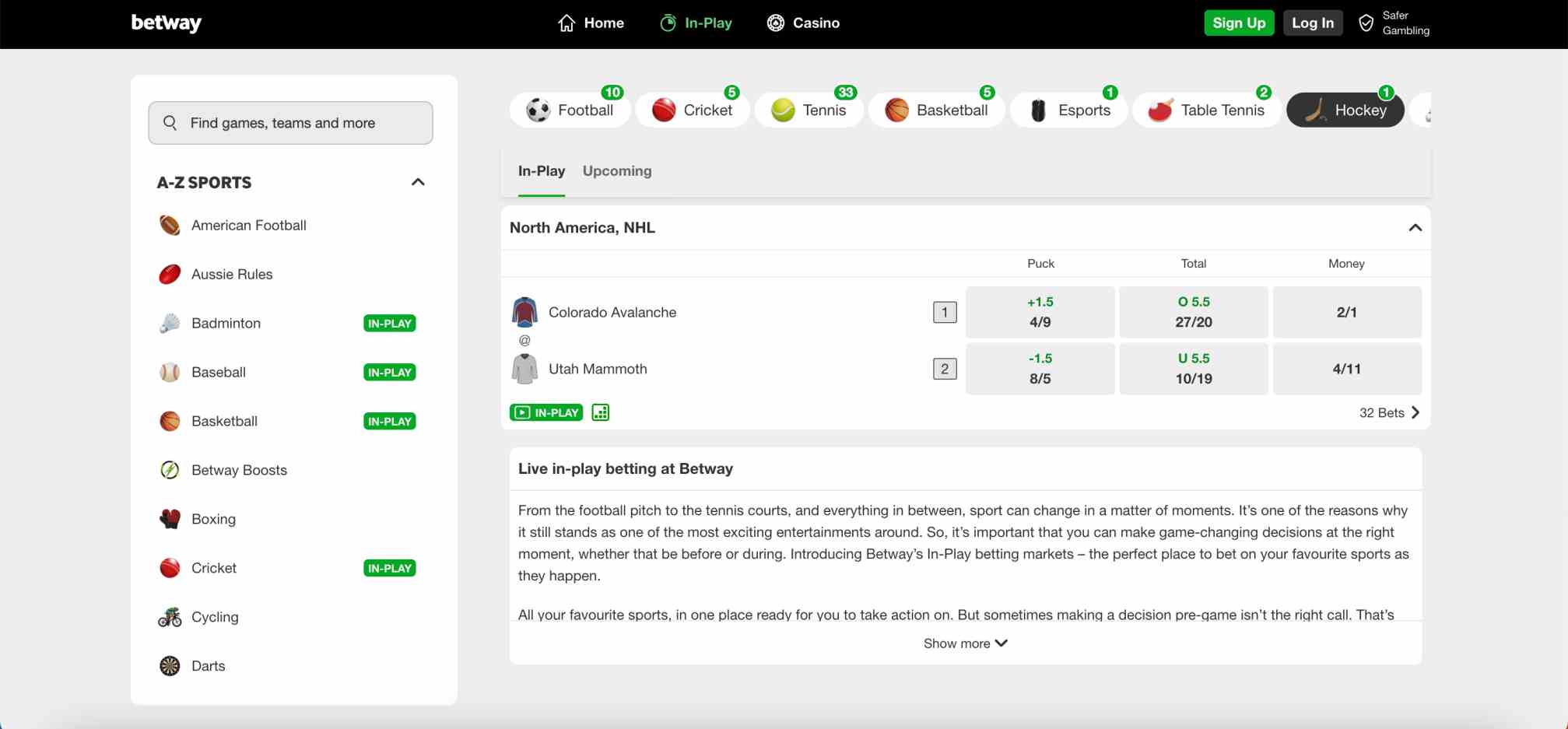Pick Colorado Avalanche moneyline at 2/1
Viewport: 1568px width, 729px height.
click(x=1346, y=312)
